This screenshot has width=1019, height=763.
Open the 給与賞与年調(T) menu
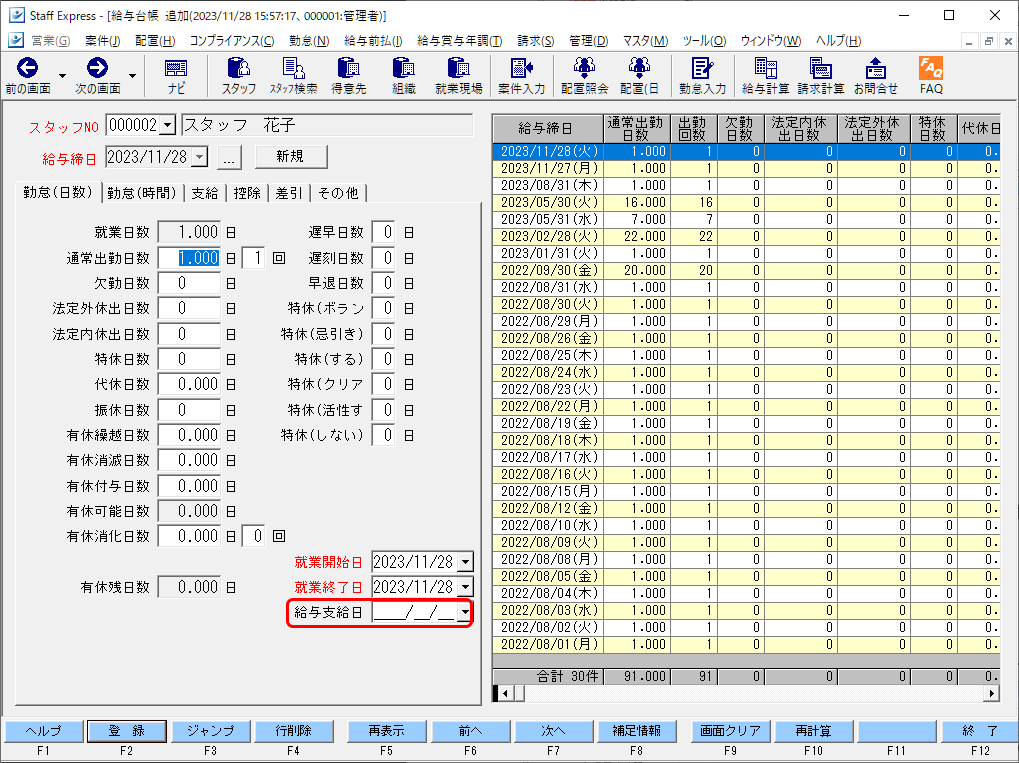459,40
